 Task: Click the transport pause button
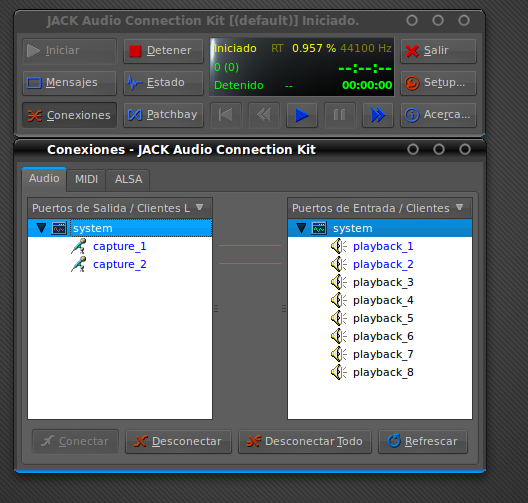[339, 115]
